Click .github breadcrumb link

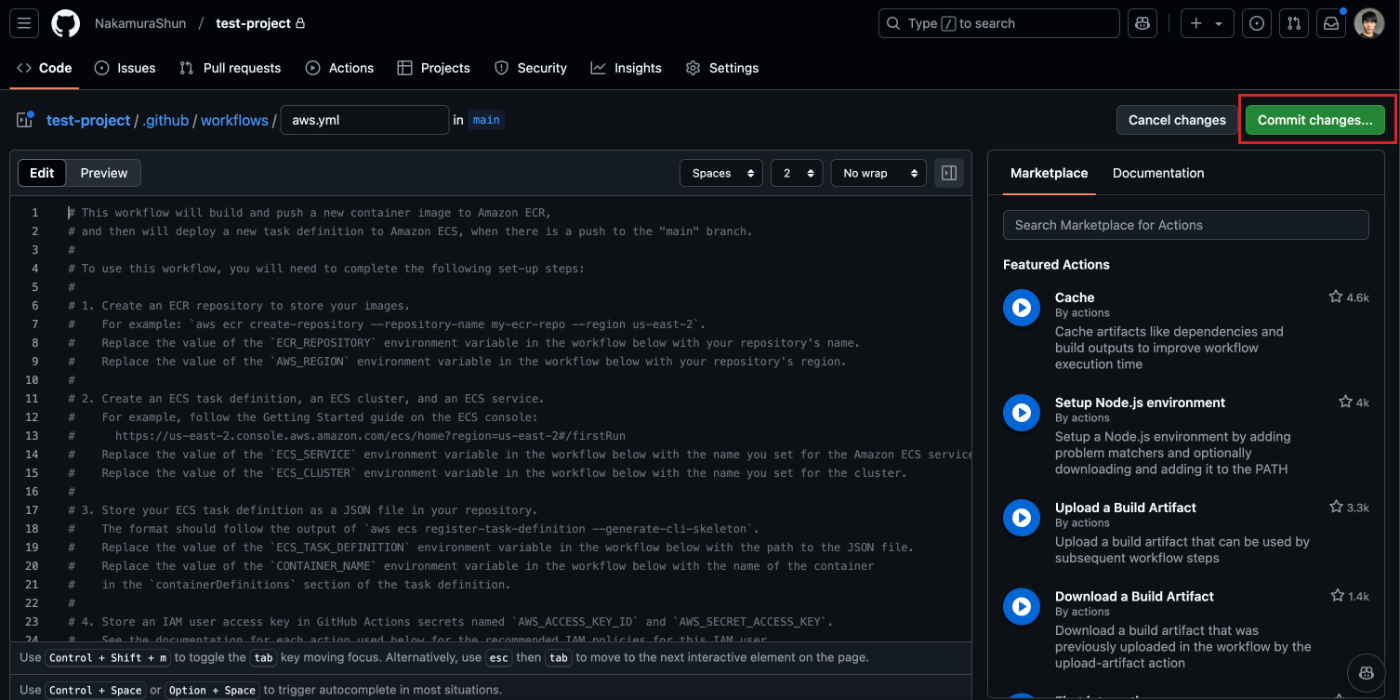(166, 120)
